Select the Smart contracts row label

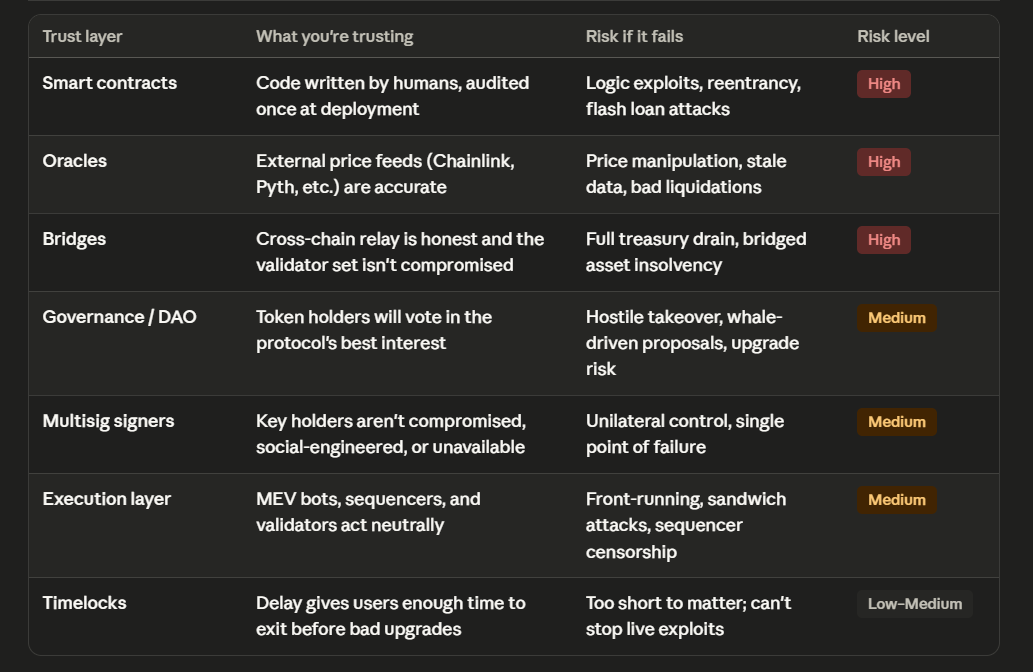(x=109, y=83)
